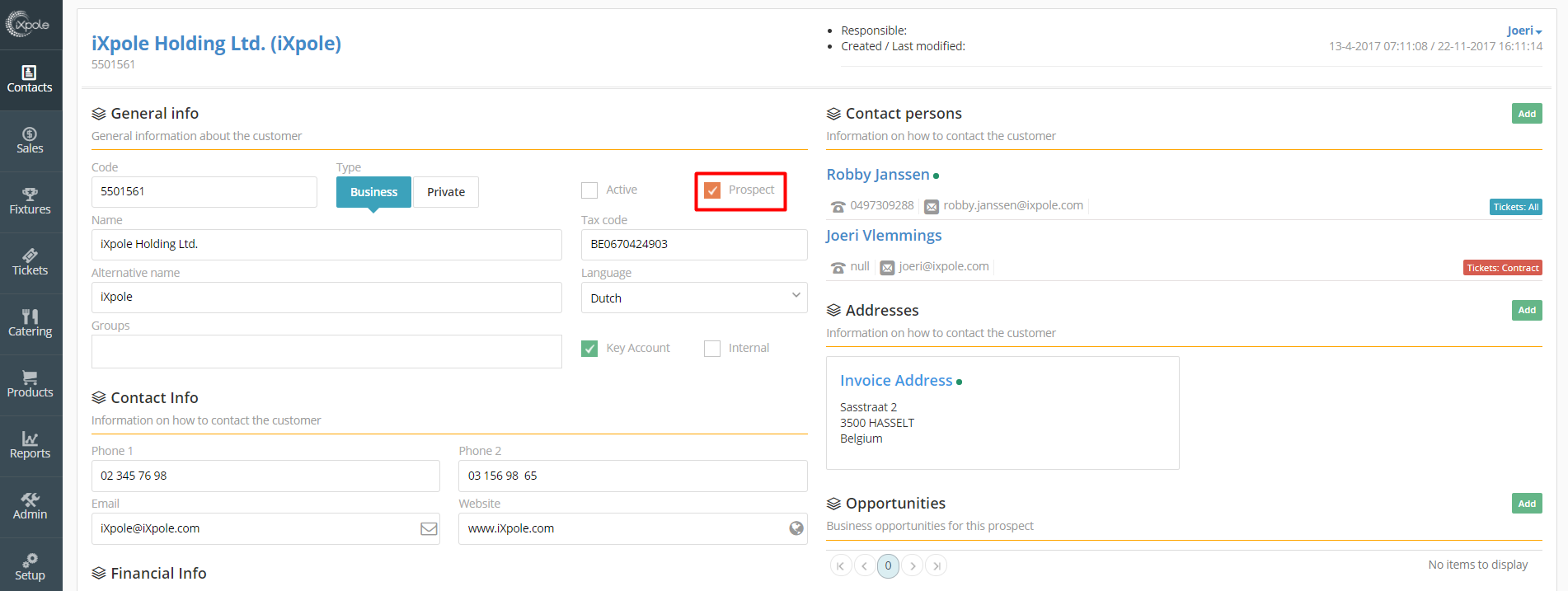Click opportunities page number 0
The height and width of the screenshot is (591, 1568).
coord(888,565)
